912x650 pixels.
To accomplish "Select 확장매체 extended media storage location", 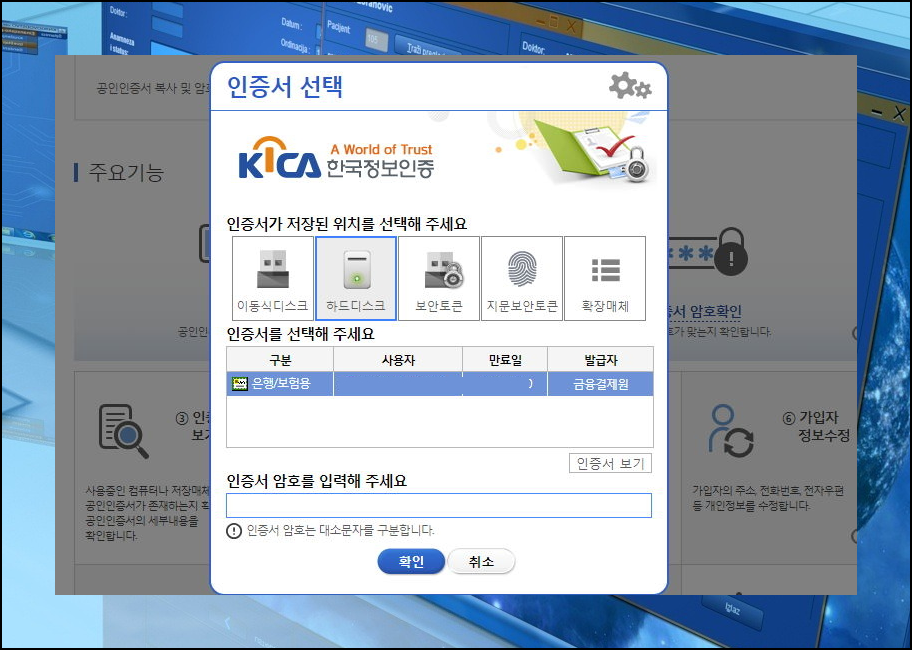I will pyautogui.click(x=605, y=278).
